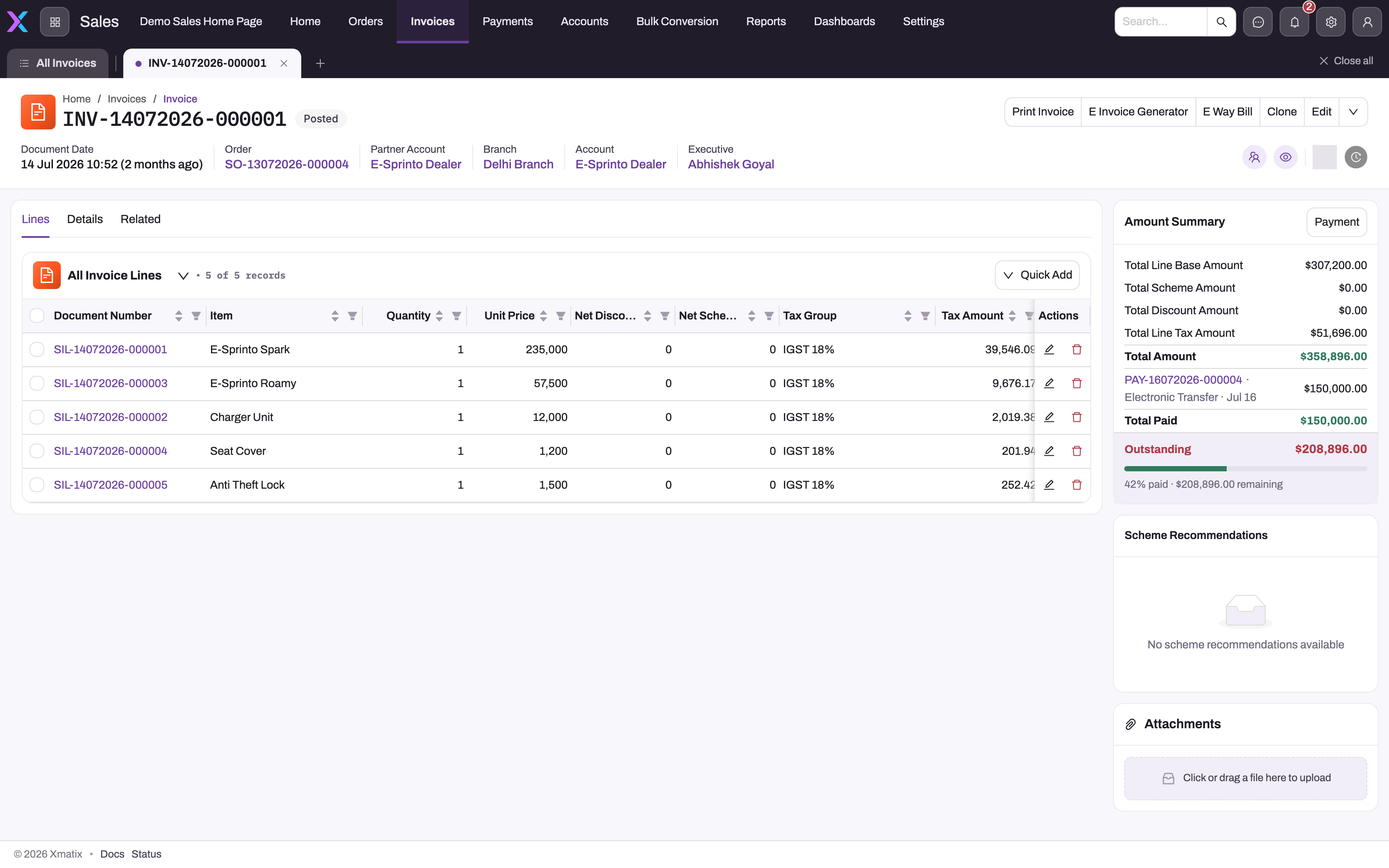
Task: Edit the E-Sprinto Spark line
Action: 1049,349
